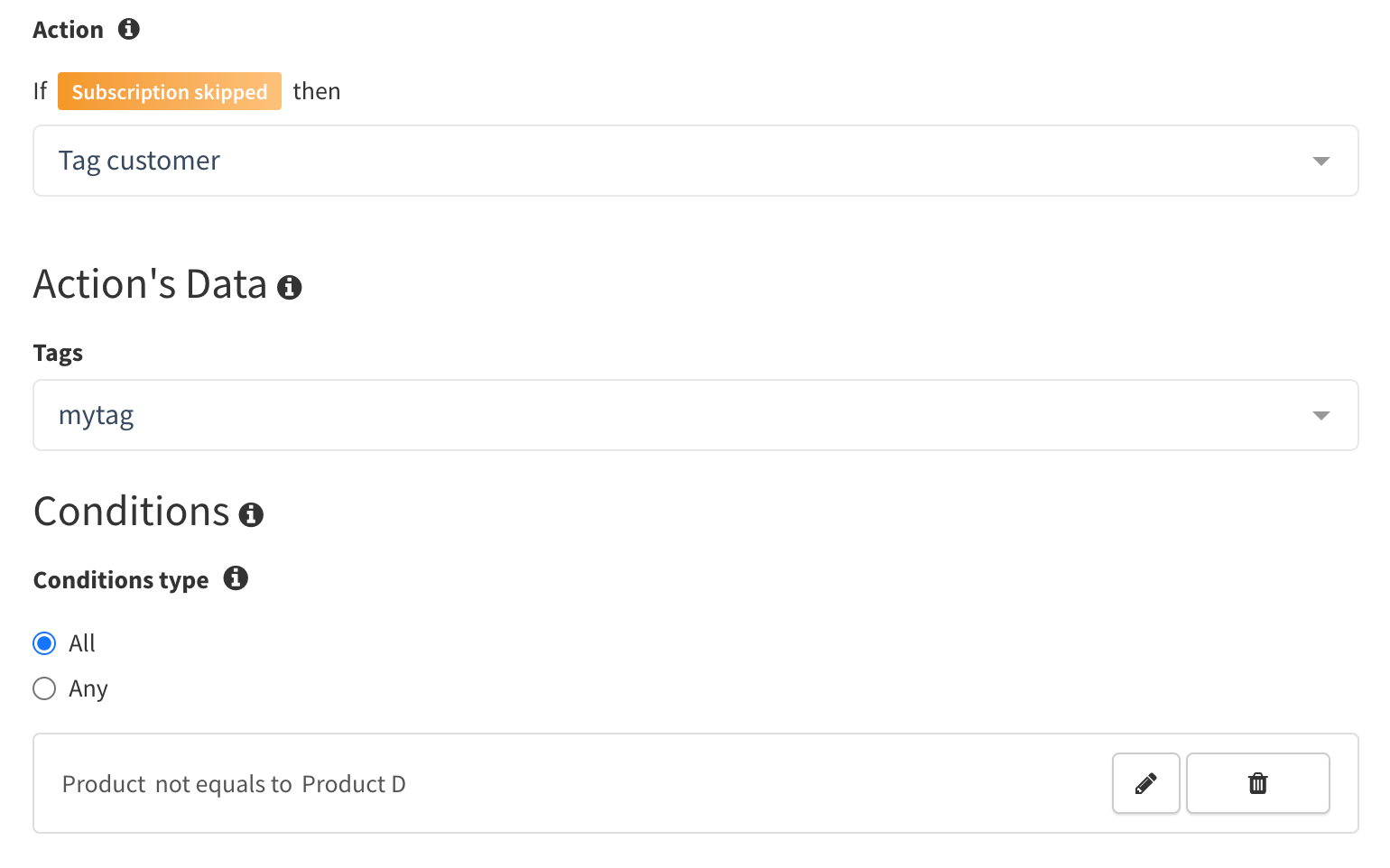Edit the Product condition with pencil icon
This screenshot has width=1390, height=868.
[x=1146, y=783]
